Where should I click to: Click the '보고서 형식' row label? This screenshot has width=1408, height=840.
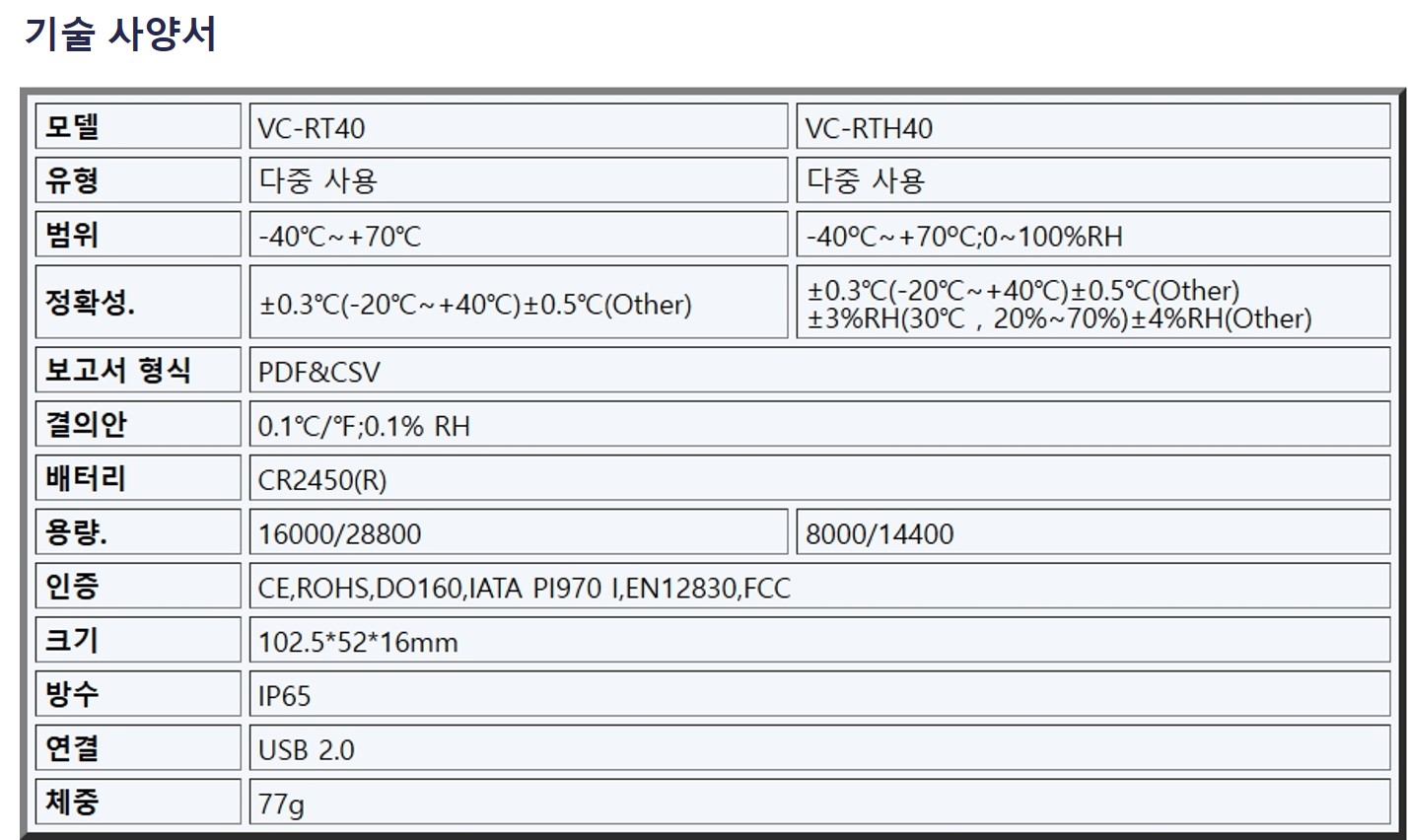tap(138, 372)
